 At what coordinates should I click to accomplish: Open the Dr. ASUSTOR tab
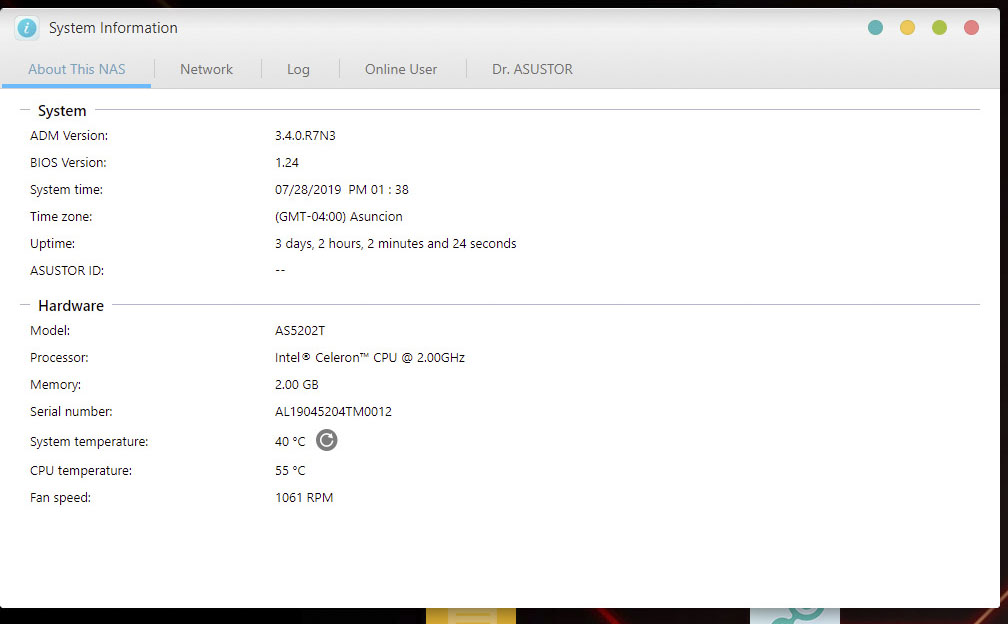coord(532,69)
